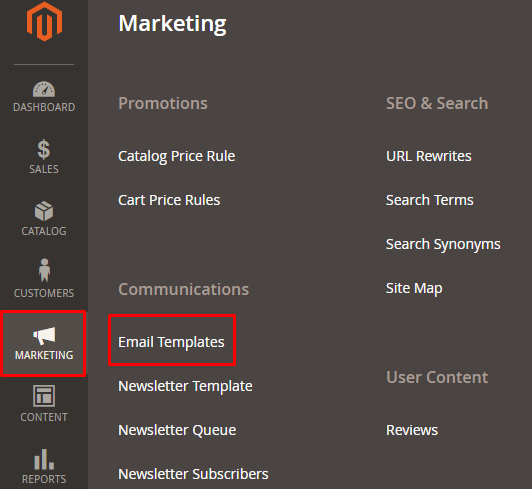Go to Reviews under User Content
This screenshot has width=532, height=489.
412,430
